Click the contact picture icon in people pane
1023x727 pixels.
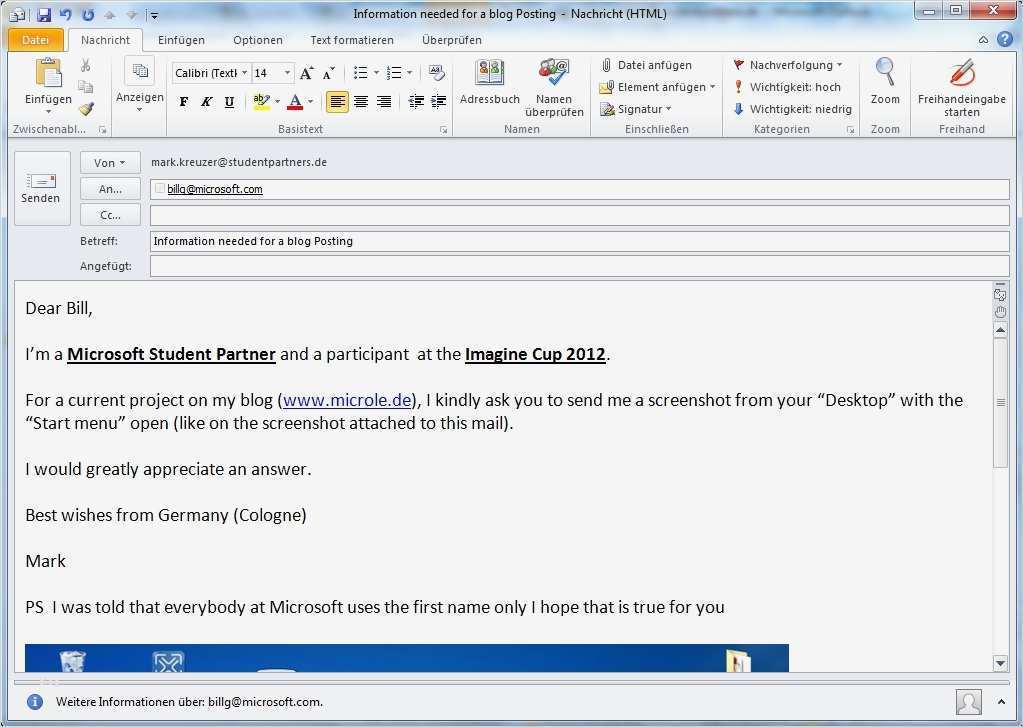[x=968, y=702]
